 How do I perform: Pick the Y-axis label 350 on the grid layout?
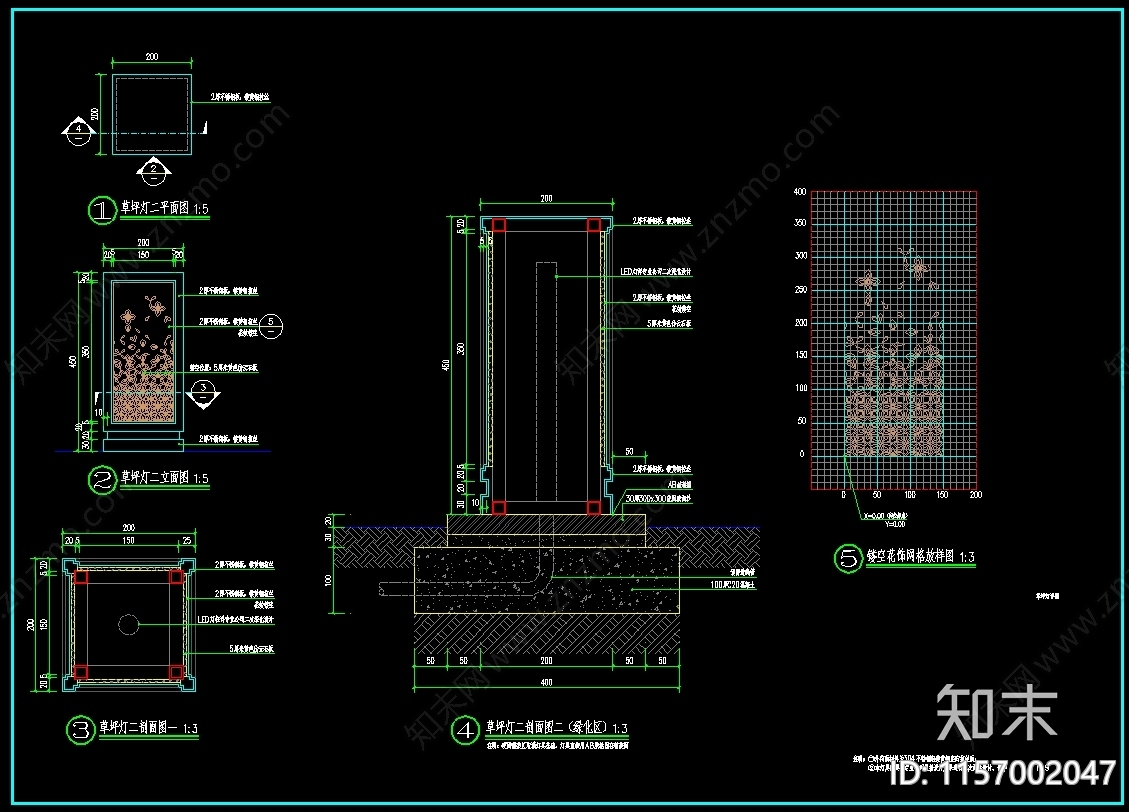(x=800, y=223)
